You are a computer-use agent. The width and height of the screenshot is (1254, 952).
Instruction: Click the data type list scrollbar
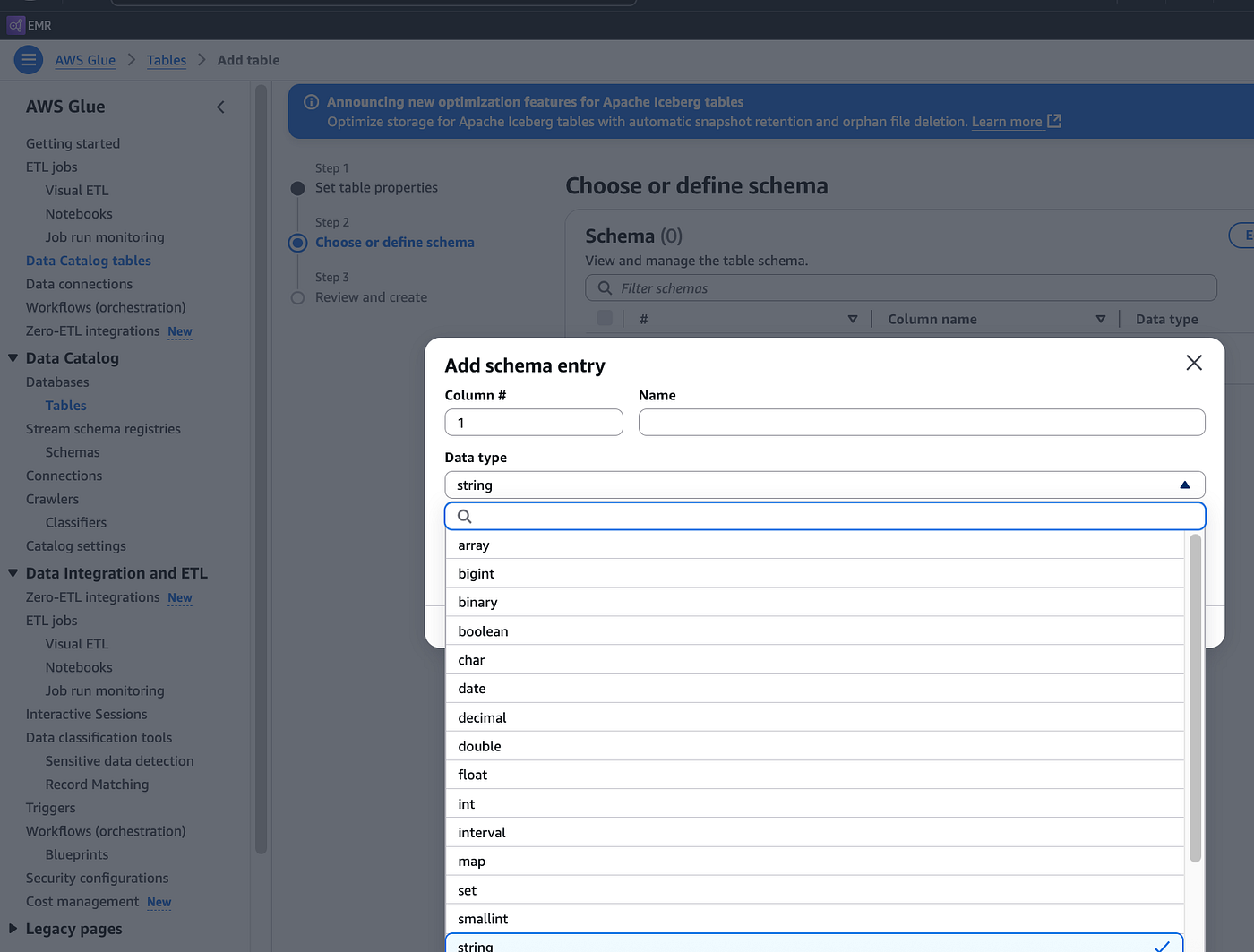coord(1195,699)
